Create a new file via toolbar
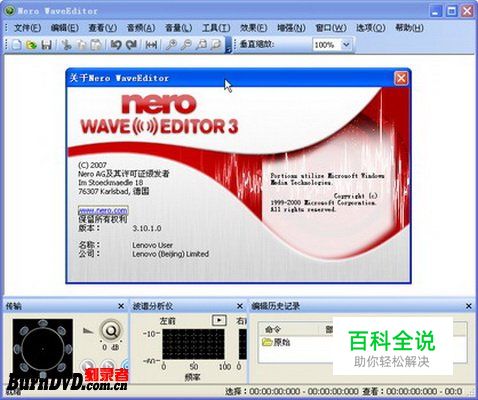478x400 pixels. point(17,45)
